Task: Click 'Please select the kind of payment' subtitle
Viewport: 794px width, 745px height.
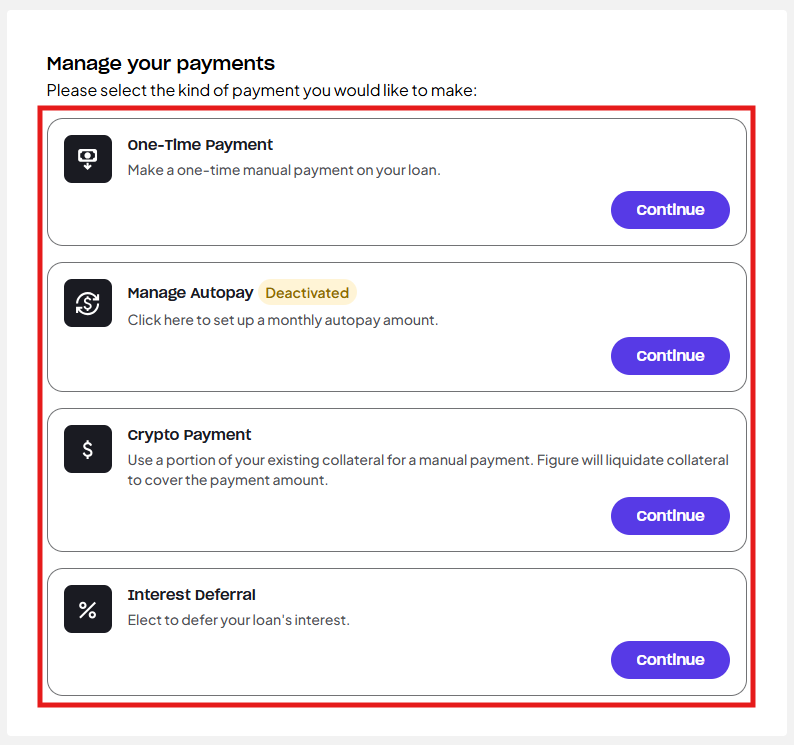Action: [262, 90]
